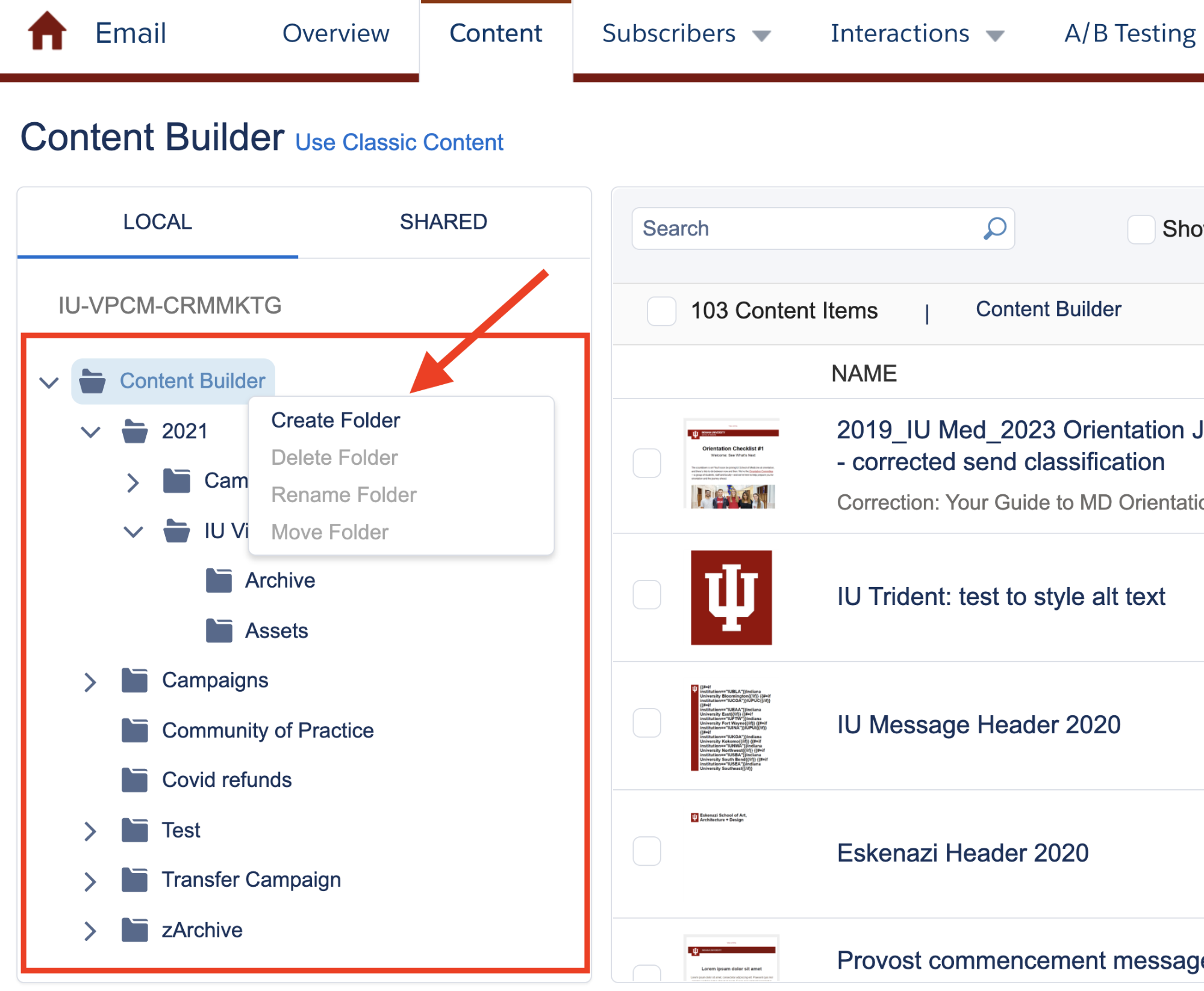Click the search magnifier icon

click(994, 229)
